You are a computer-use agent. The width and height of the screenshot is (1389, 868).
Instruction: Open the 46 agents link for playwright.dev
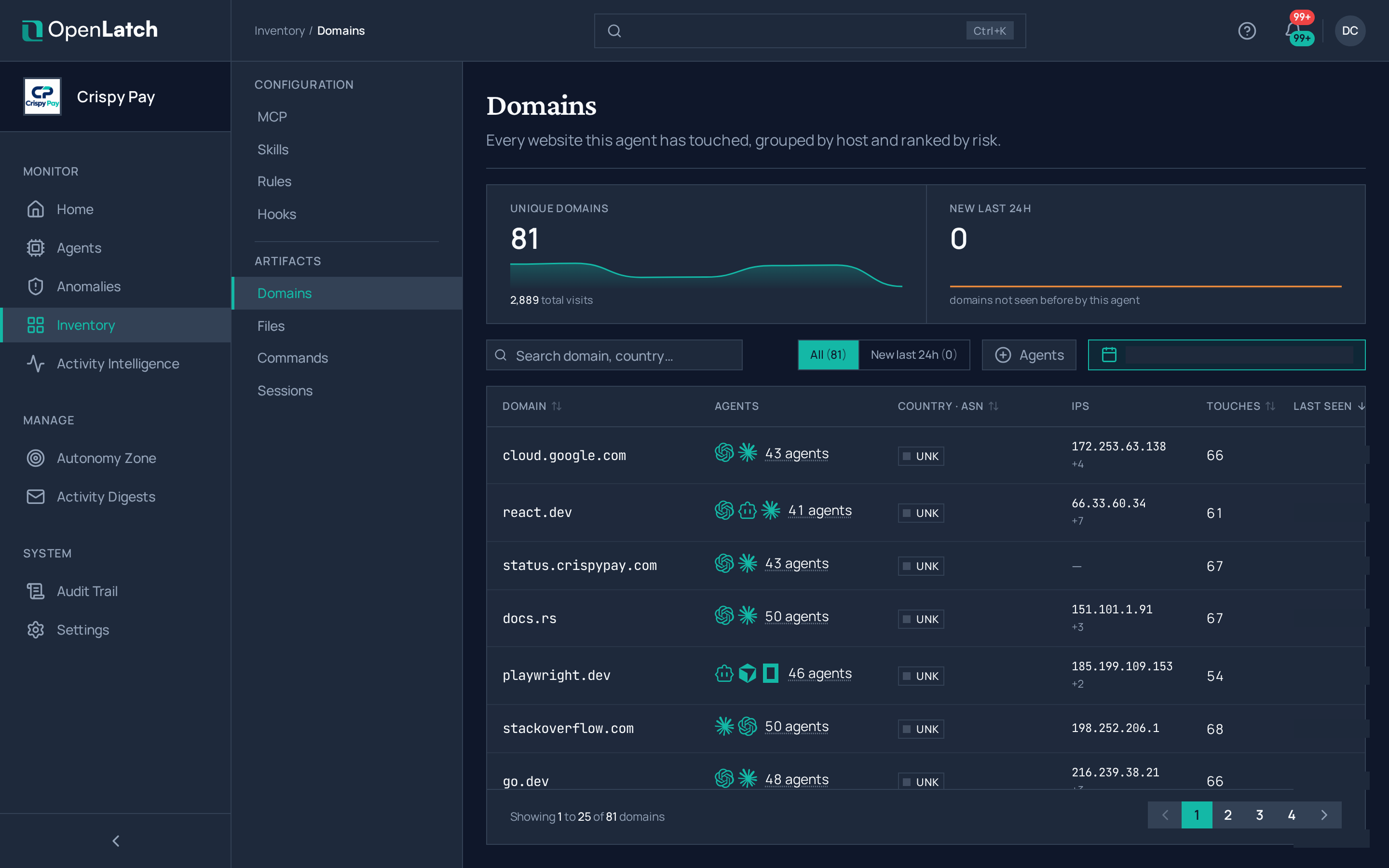[819, 673]
